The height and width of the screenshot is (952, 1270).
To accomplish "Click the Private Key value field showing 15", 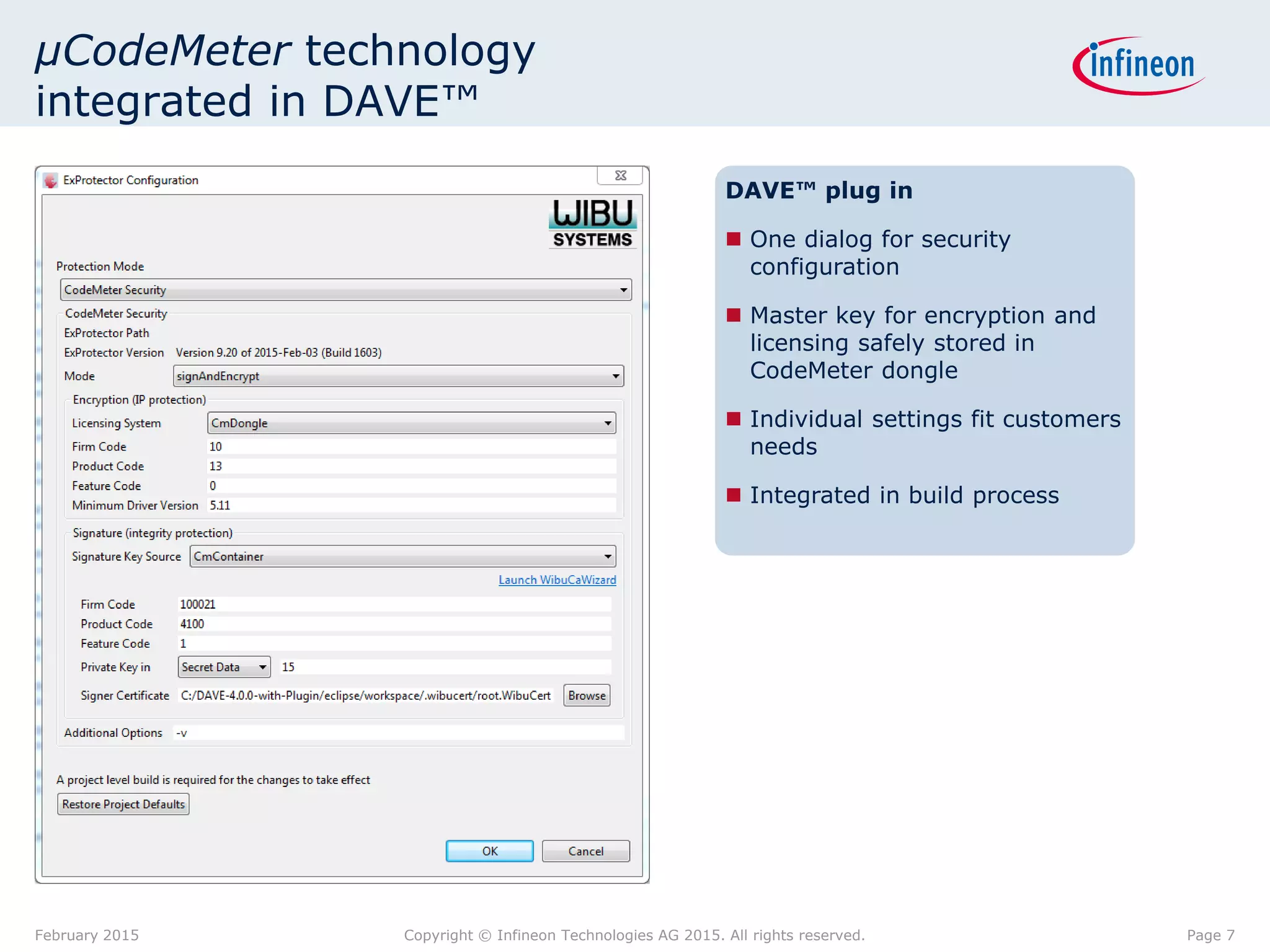I will click(x=445, y=667).
